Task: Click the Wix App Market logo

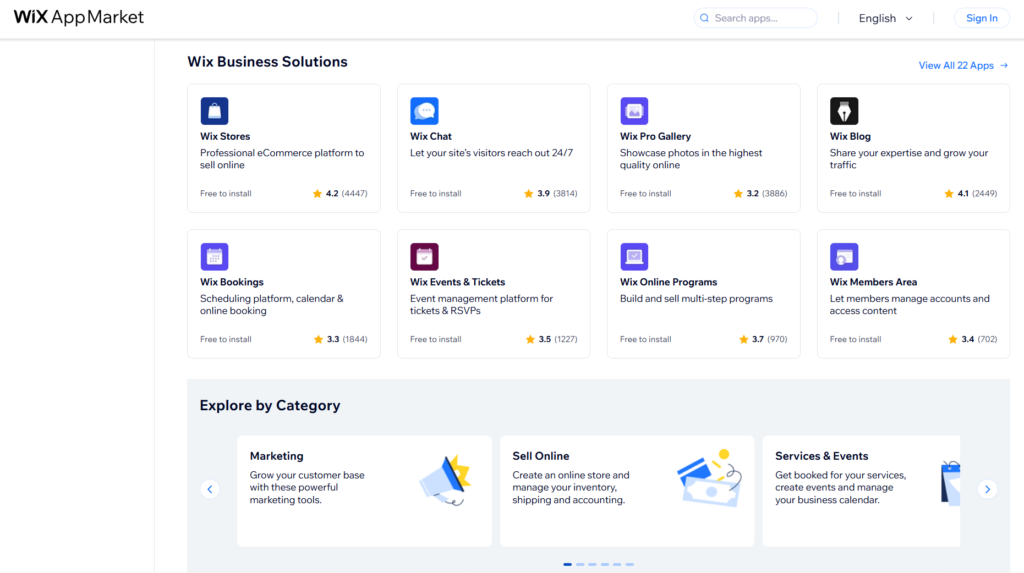Action: pyautogui.click(x=78, y=17)
